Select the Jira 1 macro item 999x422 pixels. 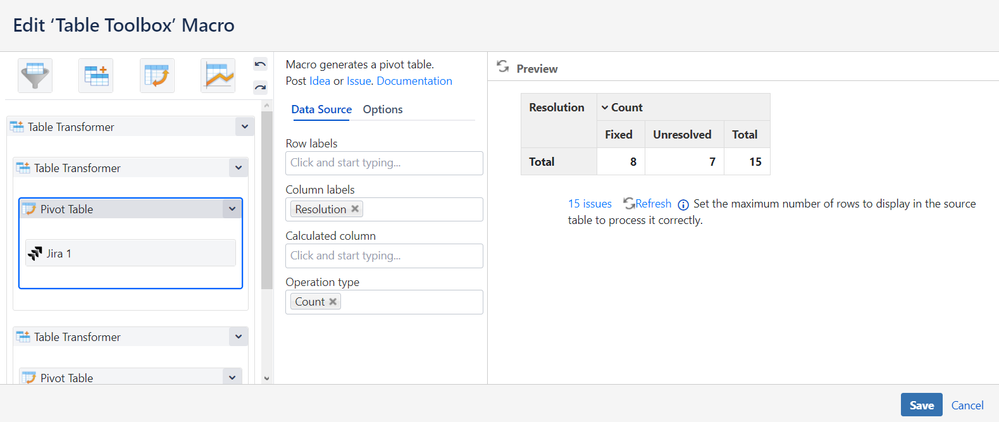[x=130, y=254]
